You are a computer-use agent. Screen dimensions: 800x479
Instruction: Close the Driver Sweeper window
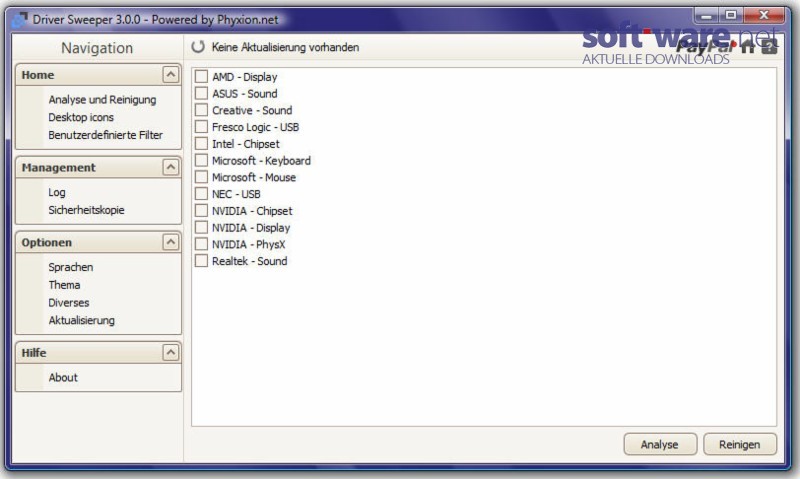click(x=764, y=15)
